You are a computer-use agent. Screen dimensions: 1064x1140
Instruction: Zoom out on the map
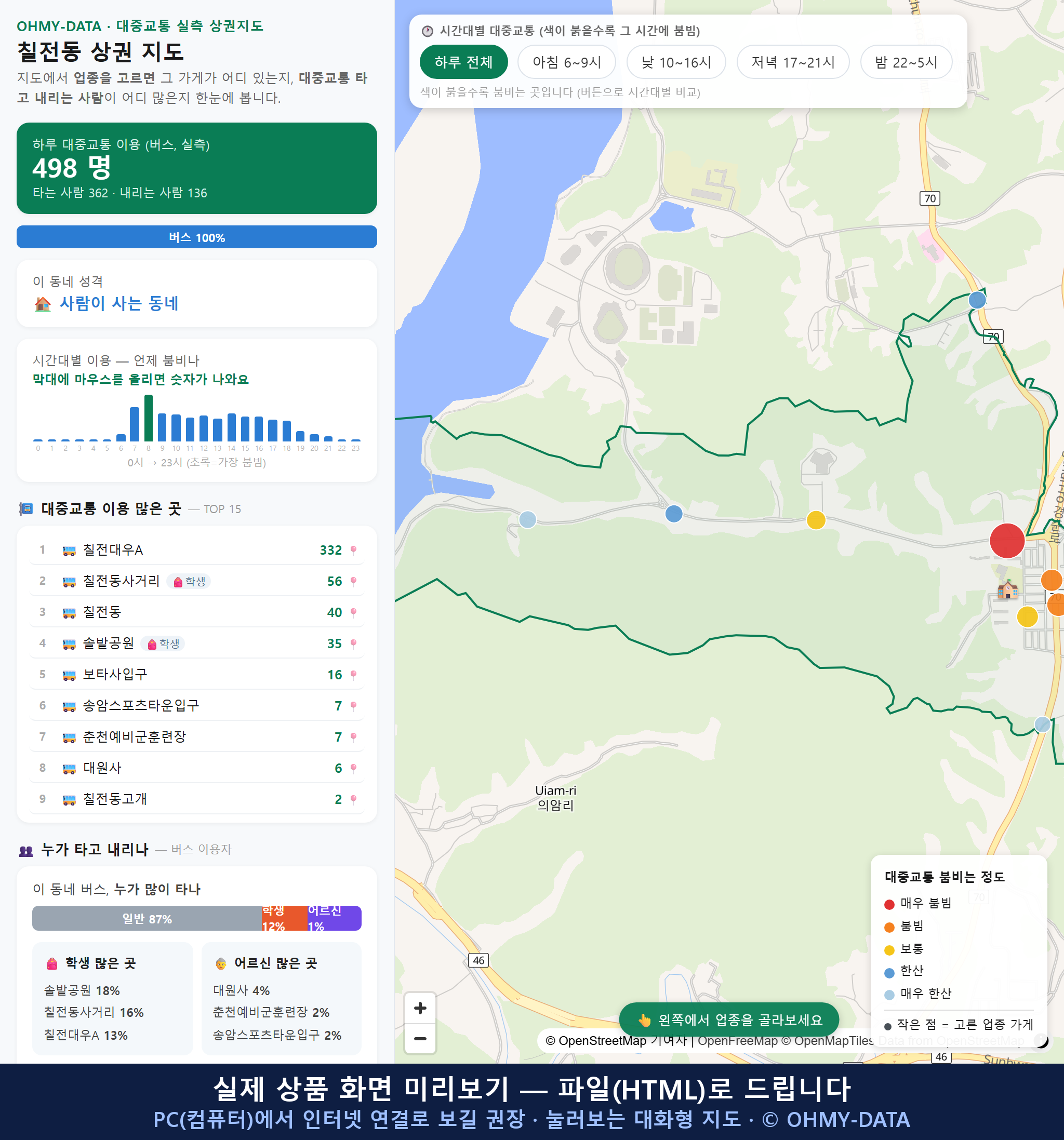pyautogui.click(x=420, y=1039)
